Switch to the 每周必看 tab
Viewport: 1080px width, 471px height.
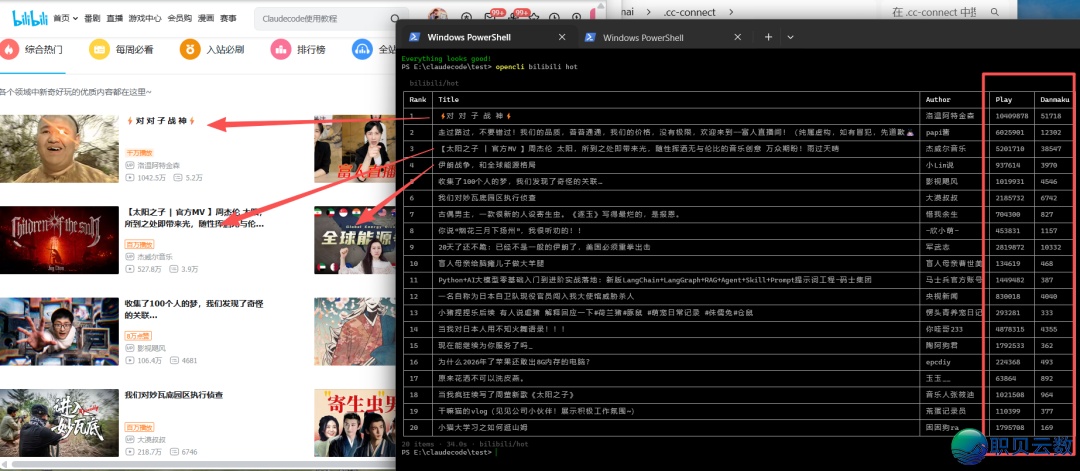click(134, 50)
